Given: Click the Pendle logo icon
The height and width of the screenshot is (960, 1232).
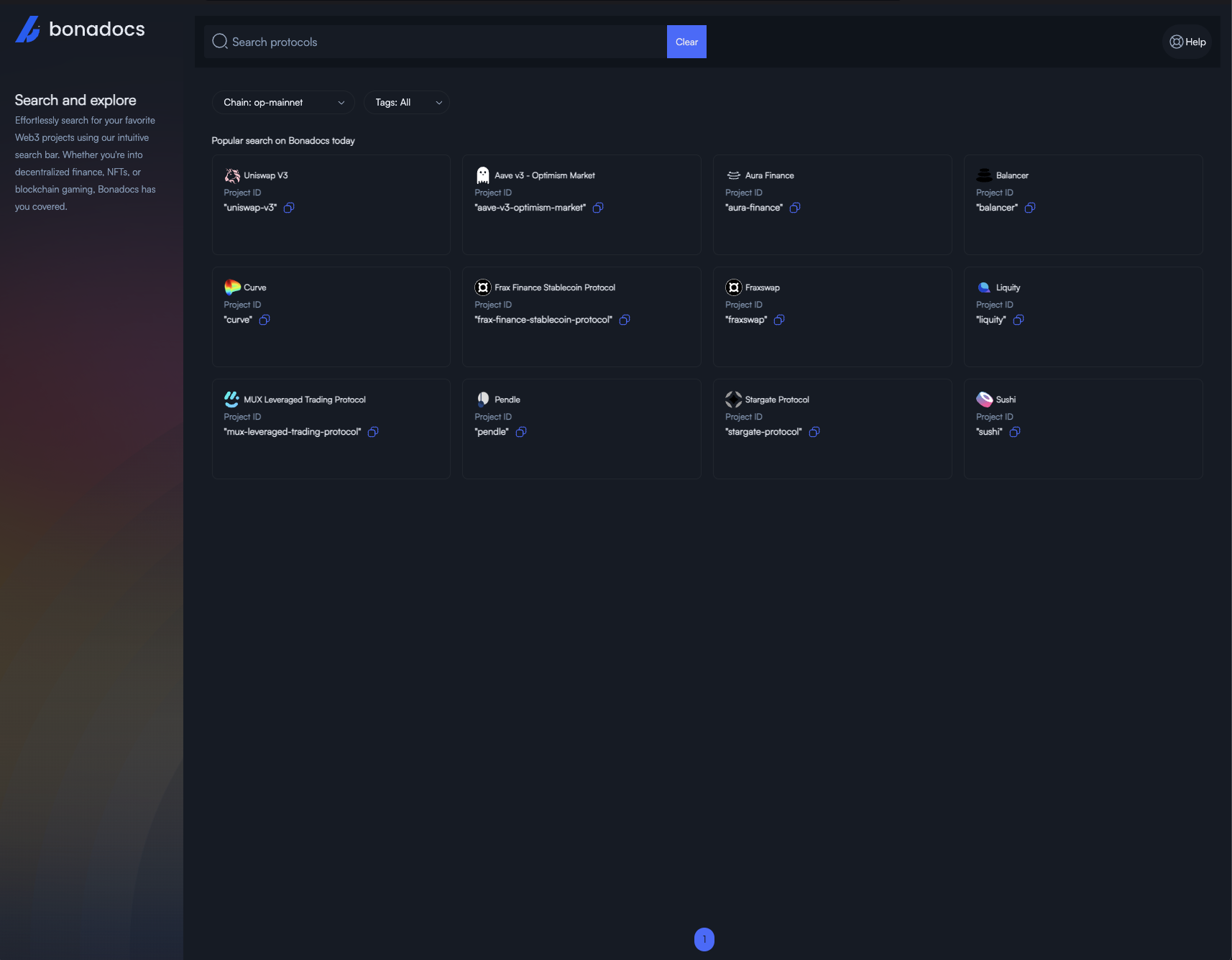Looking at the screenshot, I should 483,400.
